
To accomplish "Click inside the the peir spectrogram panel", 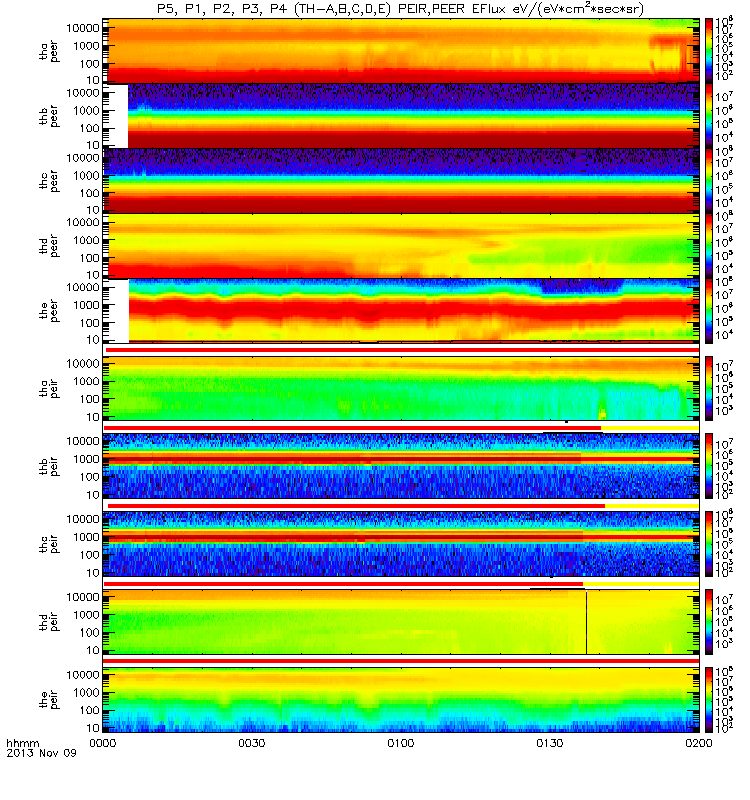I will [401, 699].
